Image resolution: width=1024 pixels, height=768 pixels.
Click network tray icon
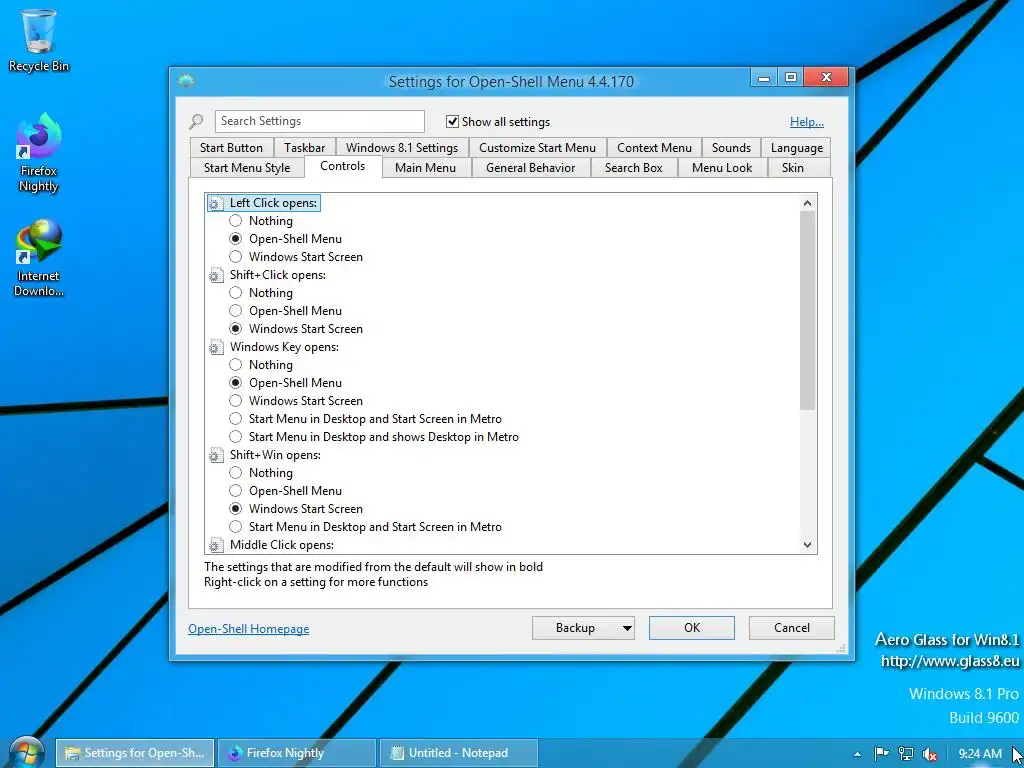pyautogui.click(x=905, y=753)
